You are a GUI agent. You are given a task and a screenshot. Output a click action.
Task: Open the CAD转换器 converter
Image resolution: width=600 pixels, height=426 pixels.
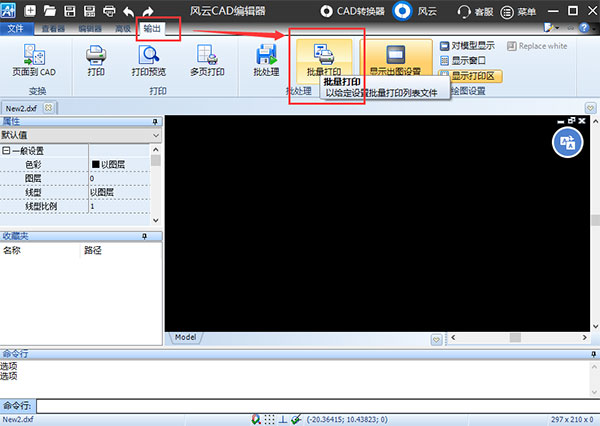(x=352, y=11)
